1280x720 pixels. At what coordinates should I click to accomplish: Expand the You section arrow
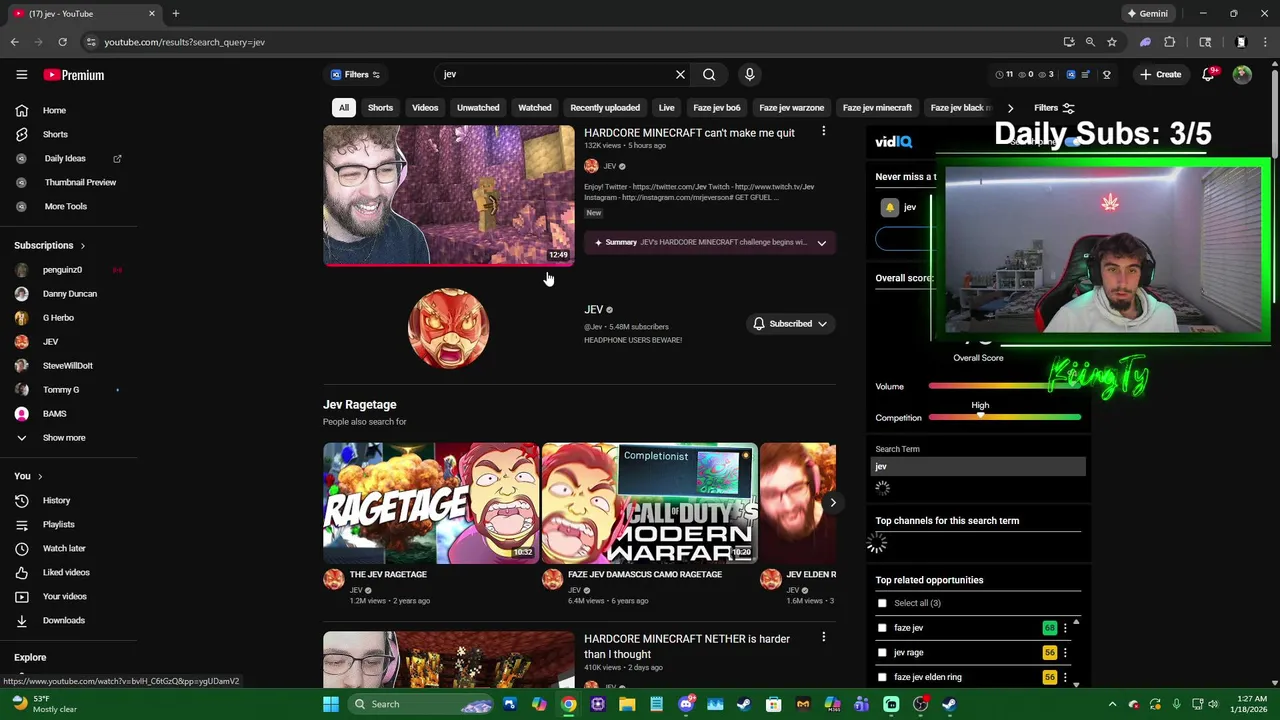pos(39,476)
